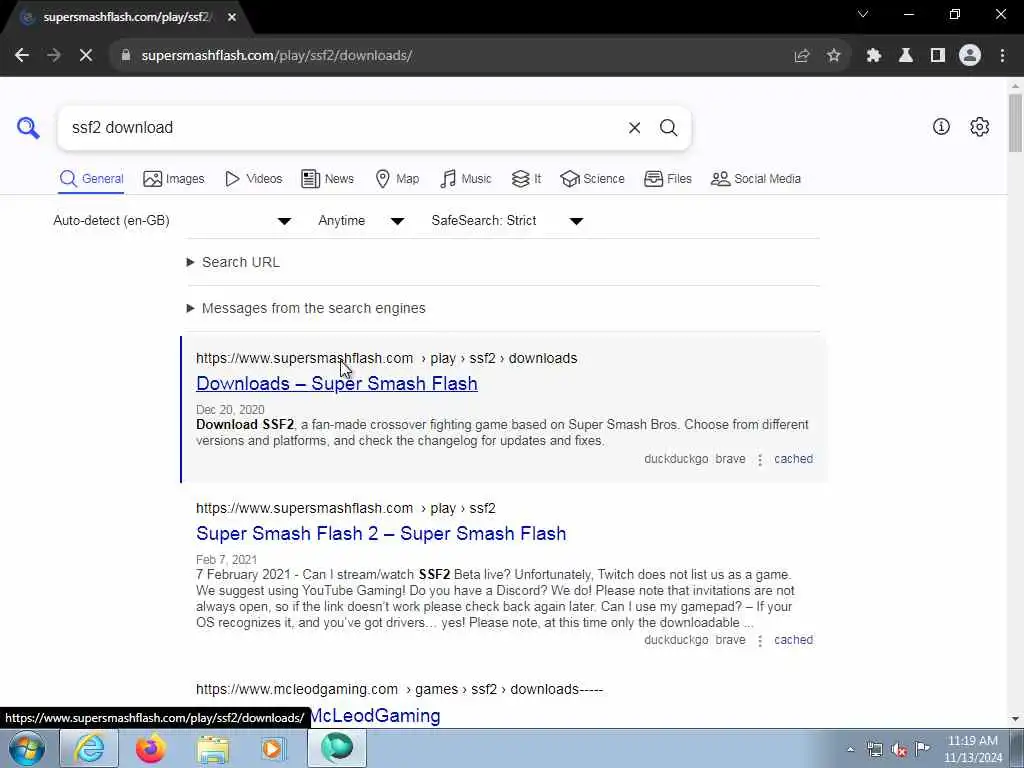
Task: Open three-dot menu on Downloads result
Action: (x=760, y=460)
